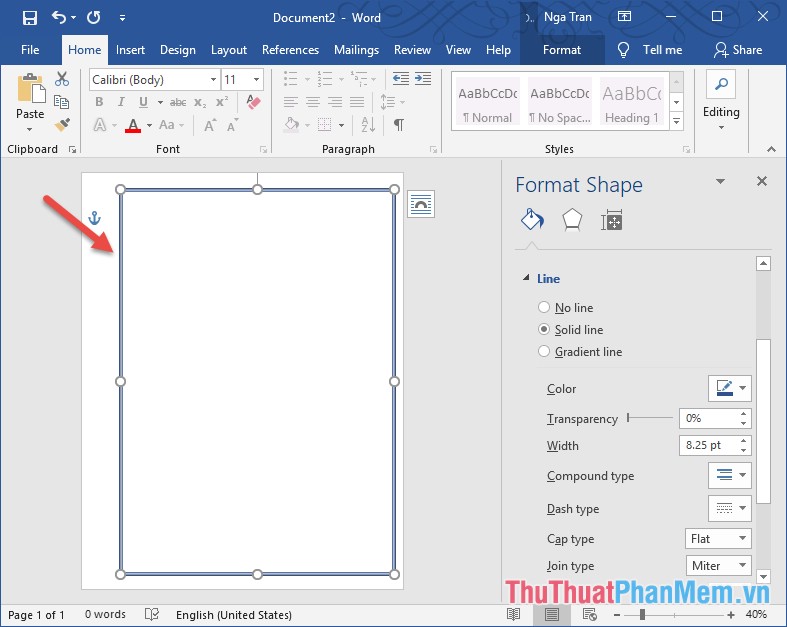787x627 pixels.
Task: Open Font Color dropdown arrow
Action: tap(149, 125)
